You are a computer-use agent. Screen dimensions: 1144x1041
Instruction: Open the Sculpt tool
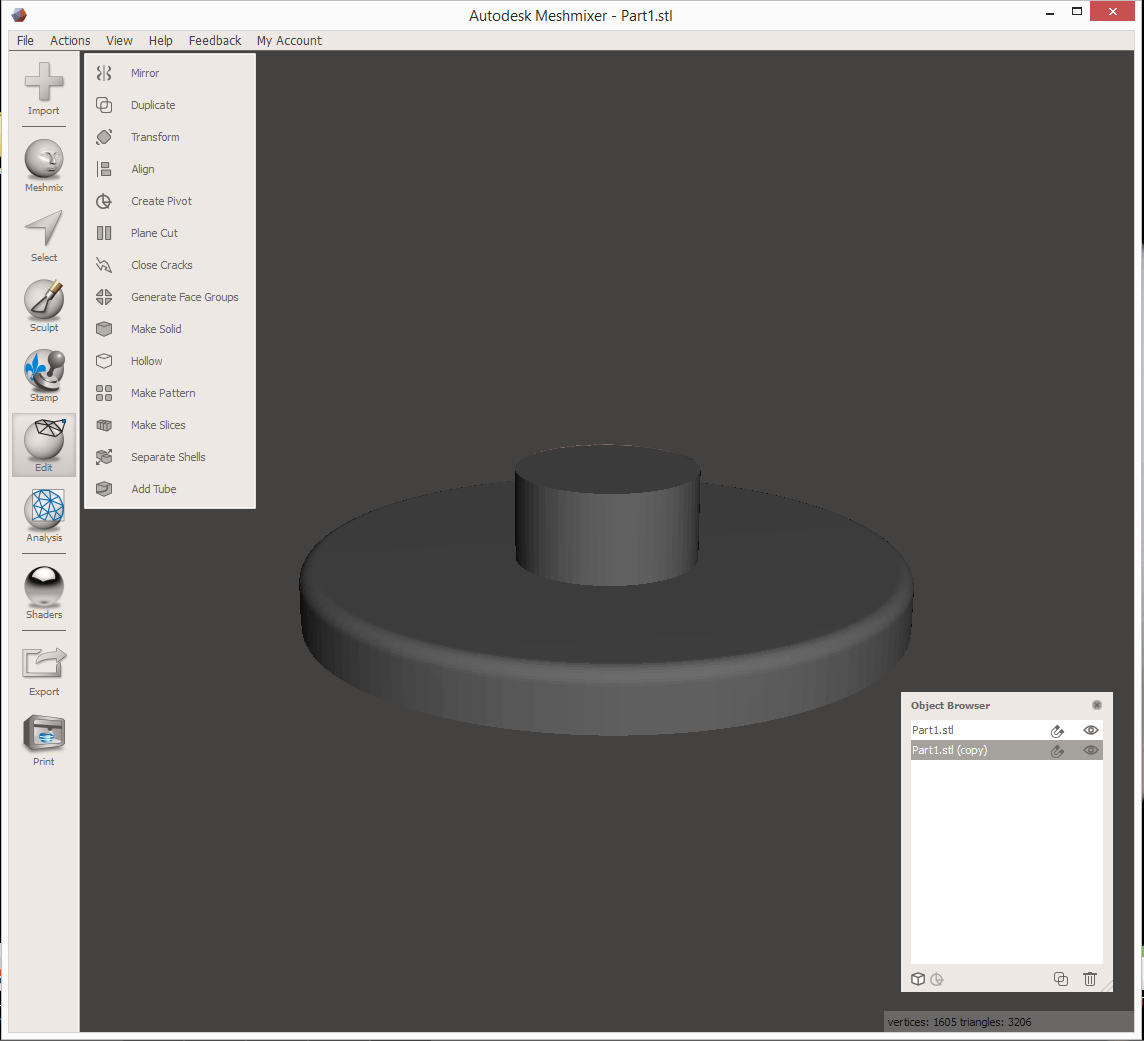pos(44,306)
